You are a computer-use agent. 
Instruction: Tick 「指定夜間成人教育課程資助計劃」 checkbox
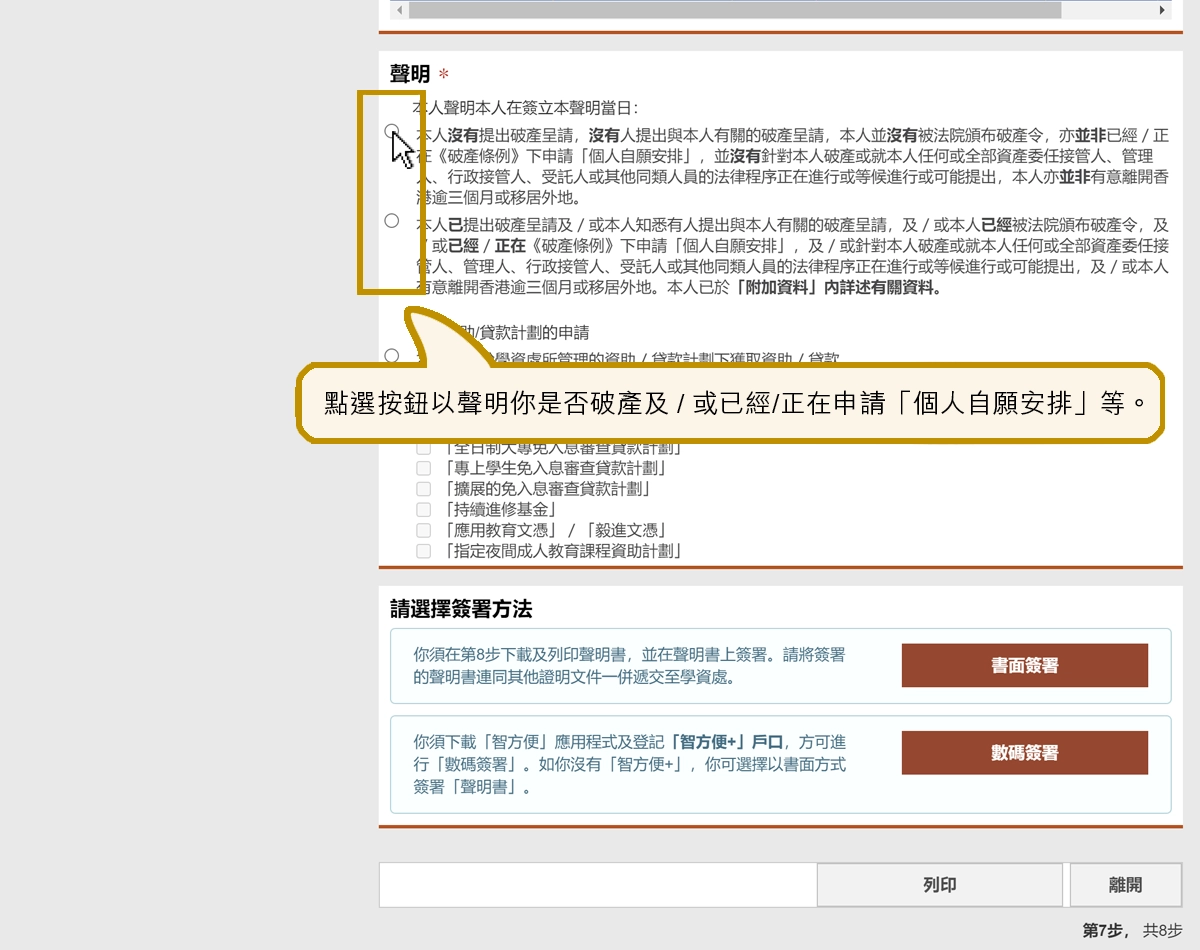tap(424, 552)
